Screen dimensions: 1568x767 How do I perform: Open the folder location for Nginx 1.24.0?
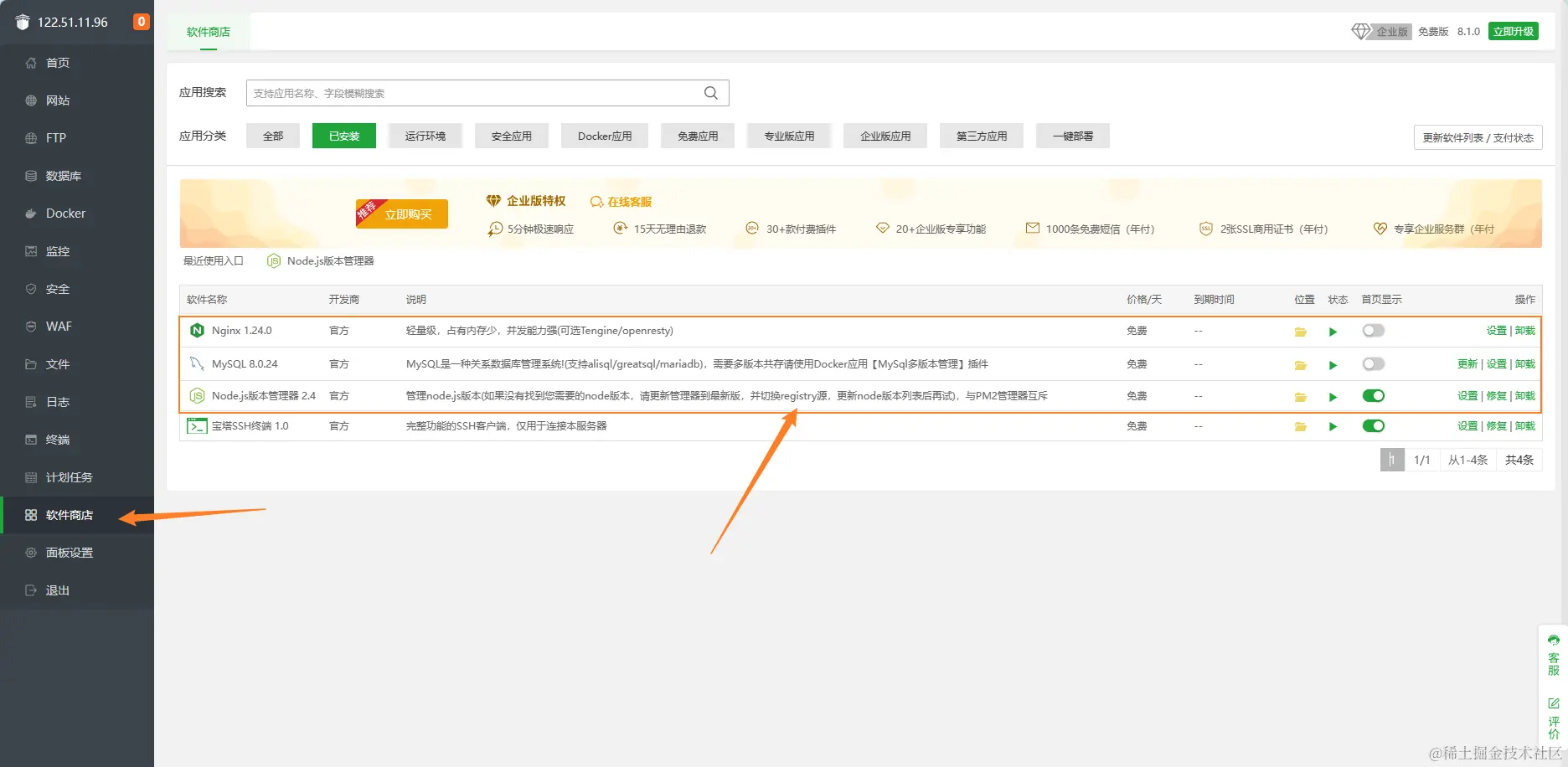[1300, 332]
